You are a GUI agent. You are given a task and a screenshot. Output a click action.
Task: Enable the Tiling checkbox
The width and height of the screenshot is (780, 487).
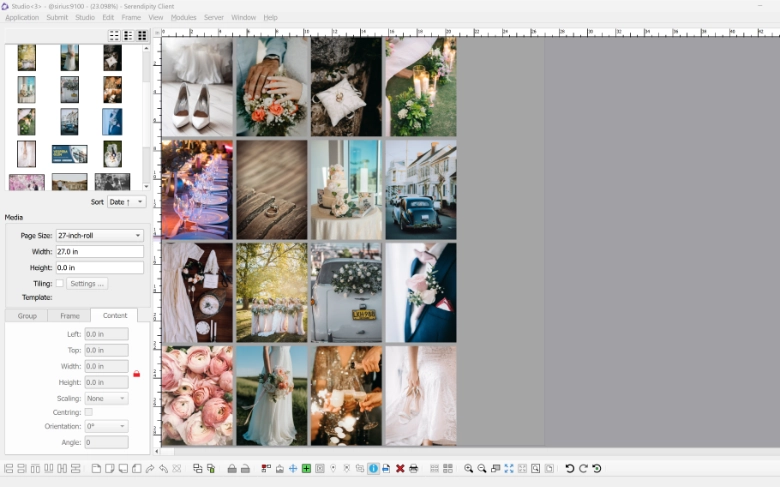click(60, 283)
